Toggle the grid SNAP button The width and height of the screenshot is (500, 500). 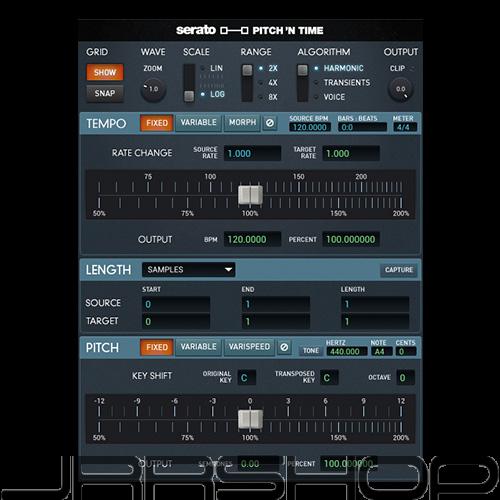click(x=105, y=93)
